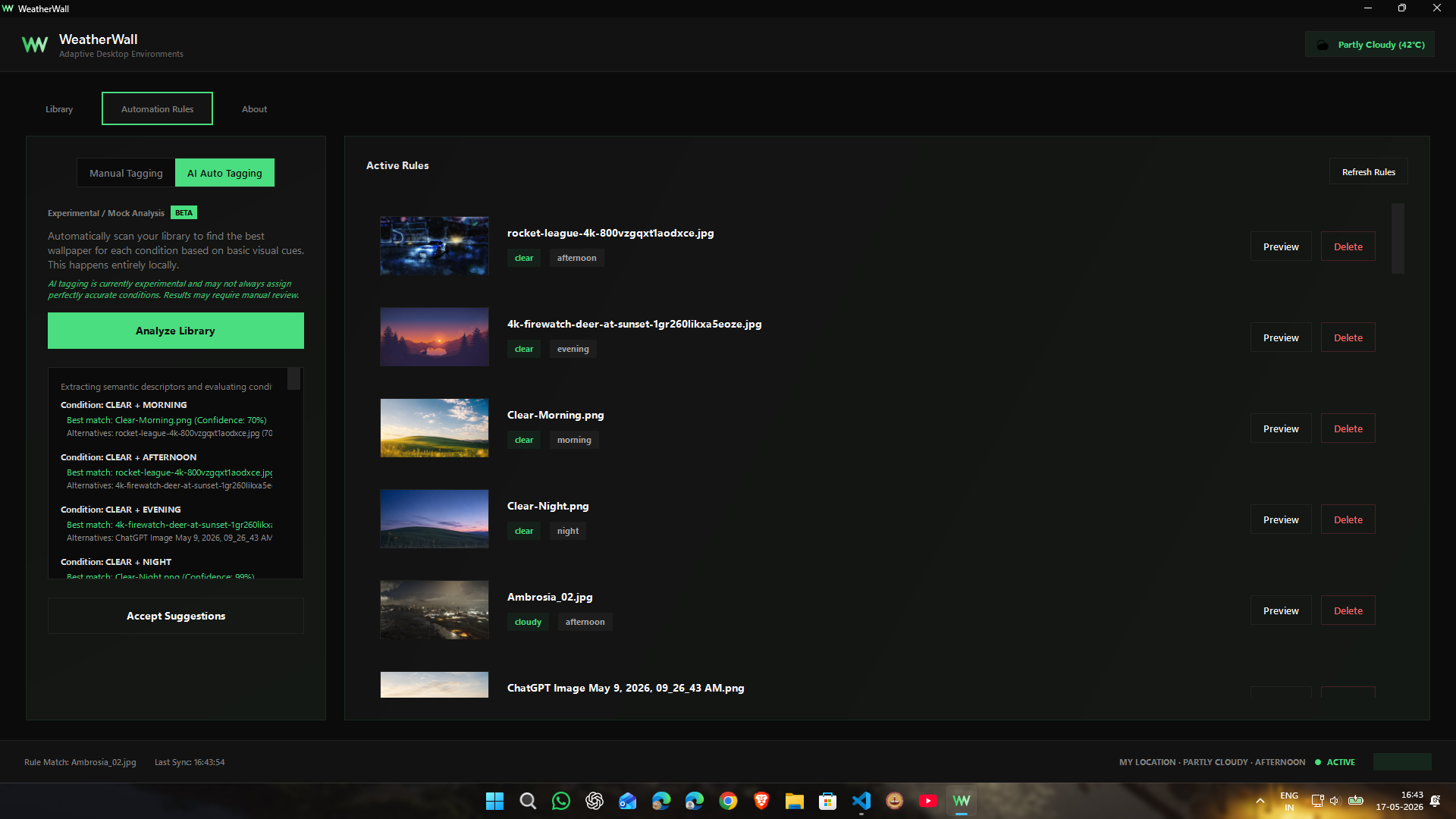Click Refresh Rules button
The image size is (1456, 819).
point(1368,172)
